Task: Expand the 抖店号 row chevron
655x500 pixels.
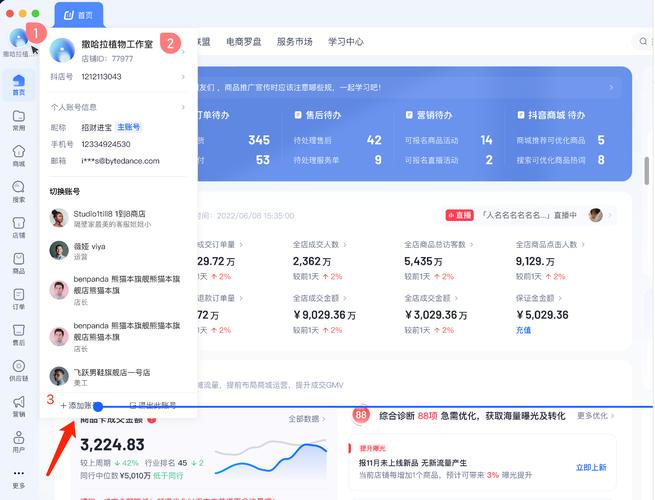Action: point(184,77)
